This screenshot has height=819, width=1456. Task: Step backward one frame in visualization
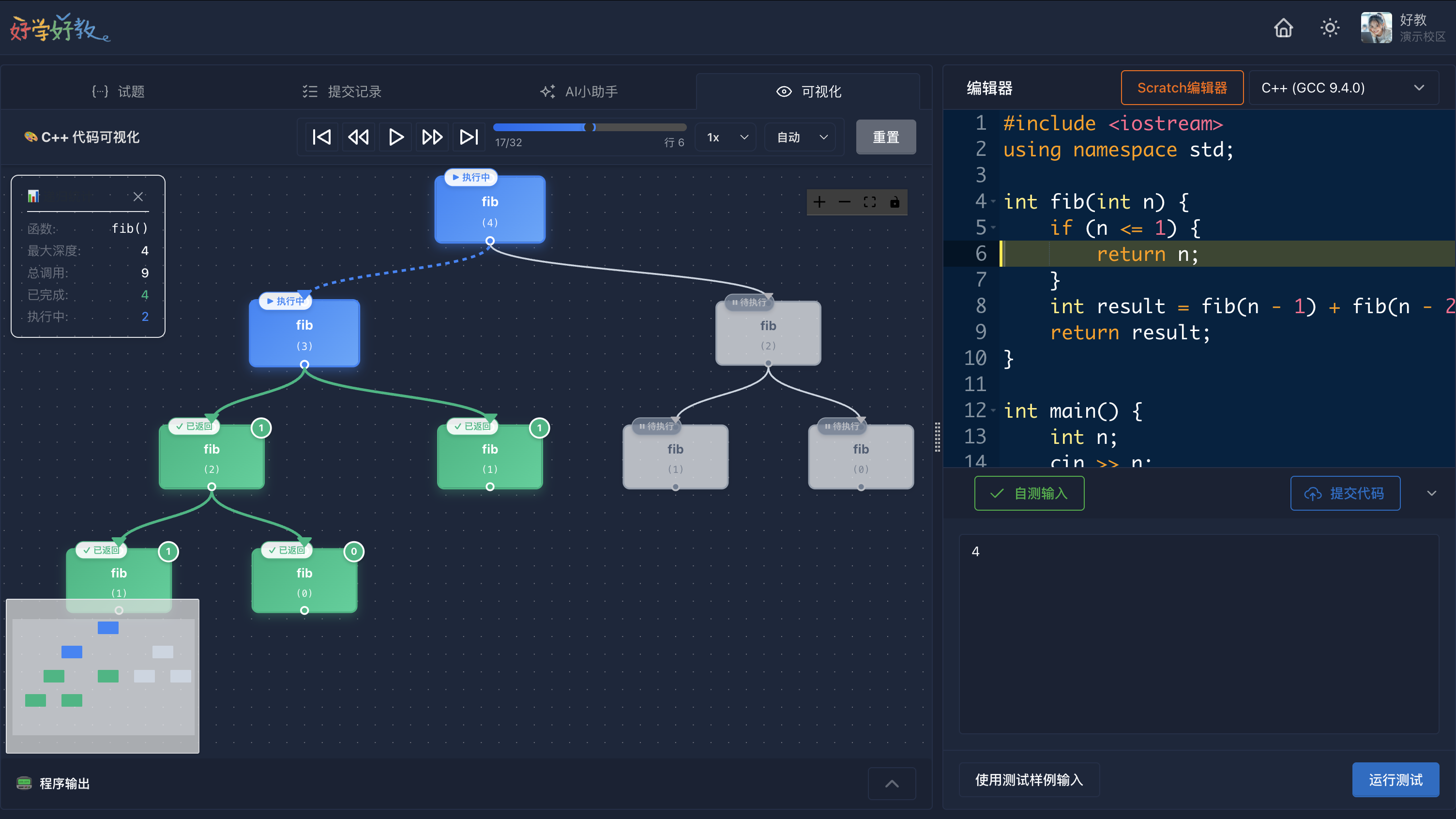(x=358, y=137)
